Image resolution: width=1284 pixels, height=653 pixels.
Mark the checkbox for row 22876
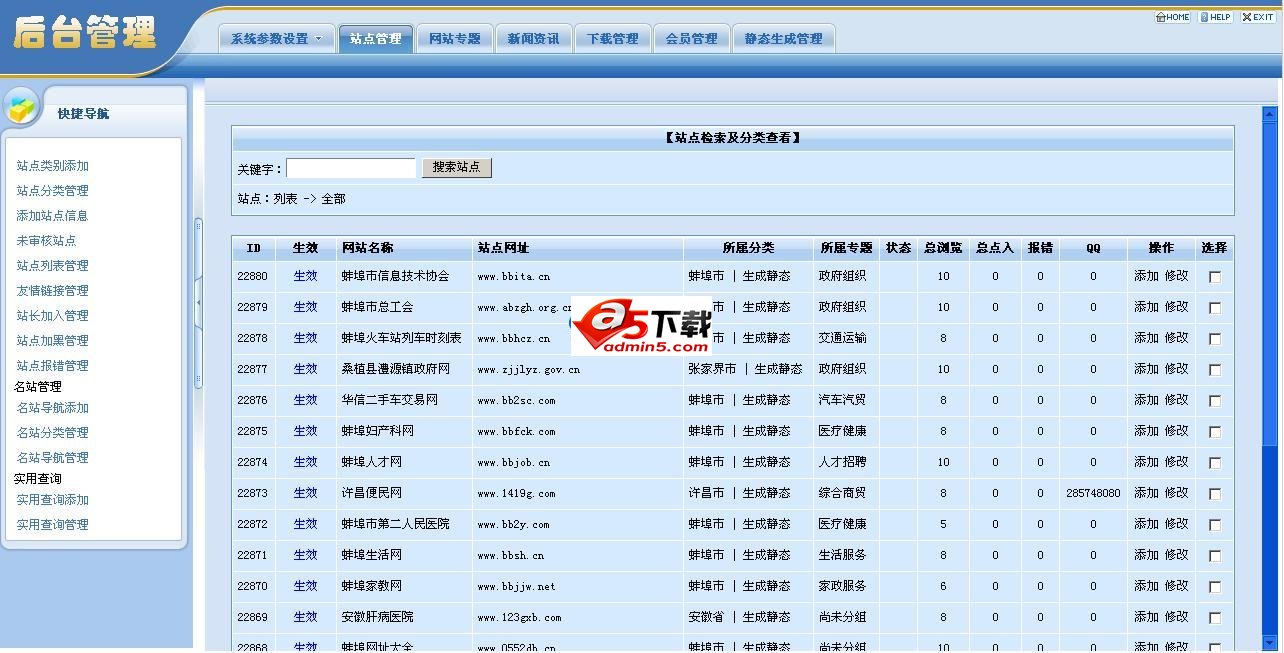click(x=1215, y=401)
